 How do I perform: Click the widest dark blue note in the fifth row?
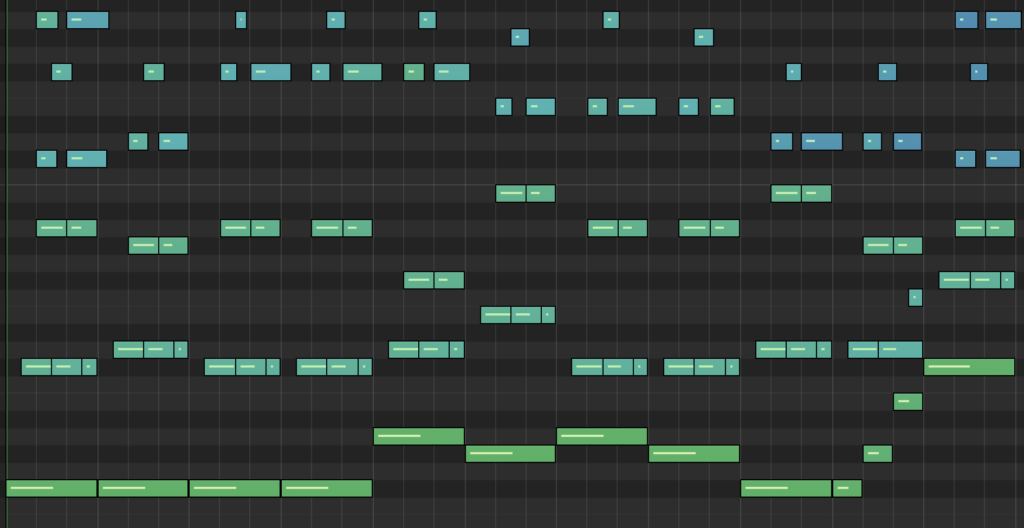click(x=821, y=141)
